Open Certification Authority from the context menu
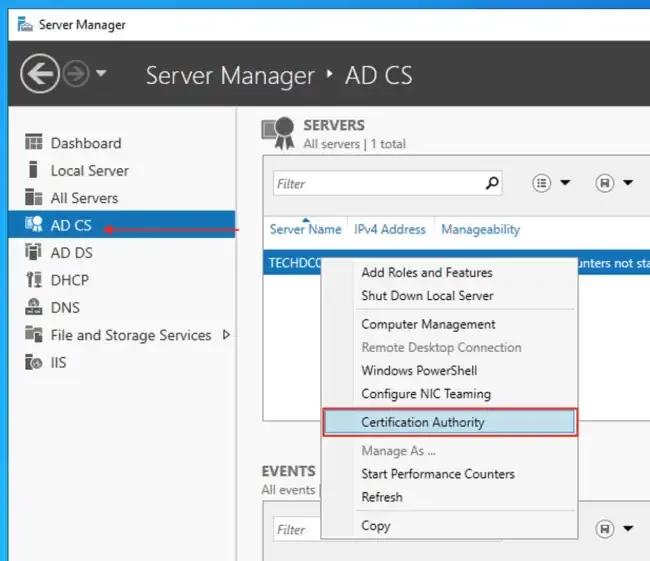 (x=449, y=422)
